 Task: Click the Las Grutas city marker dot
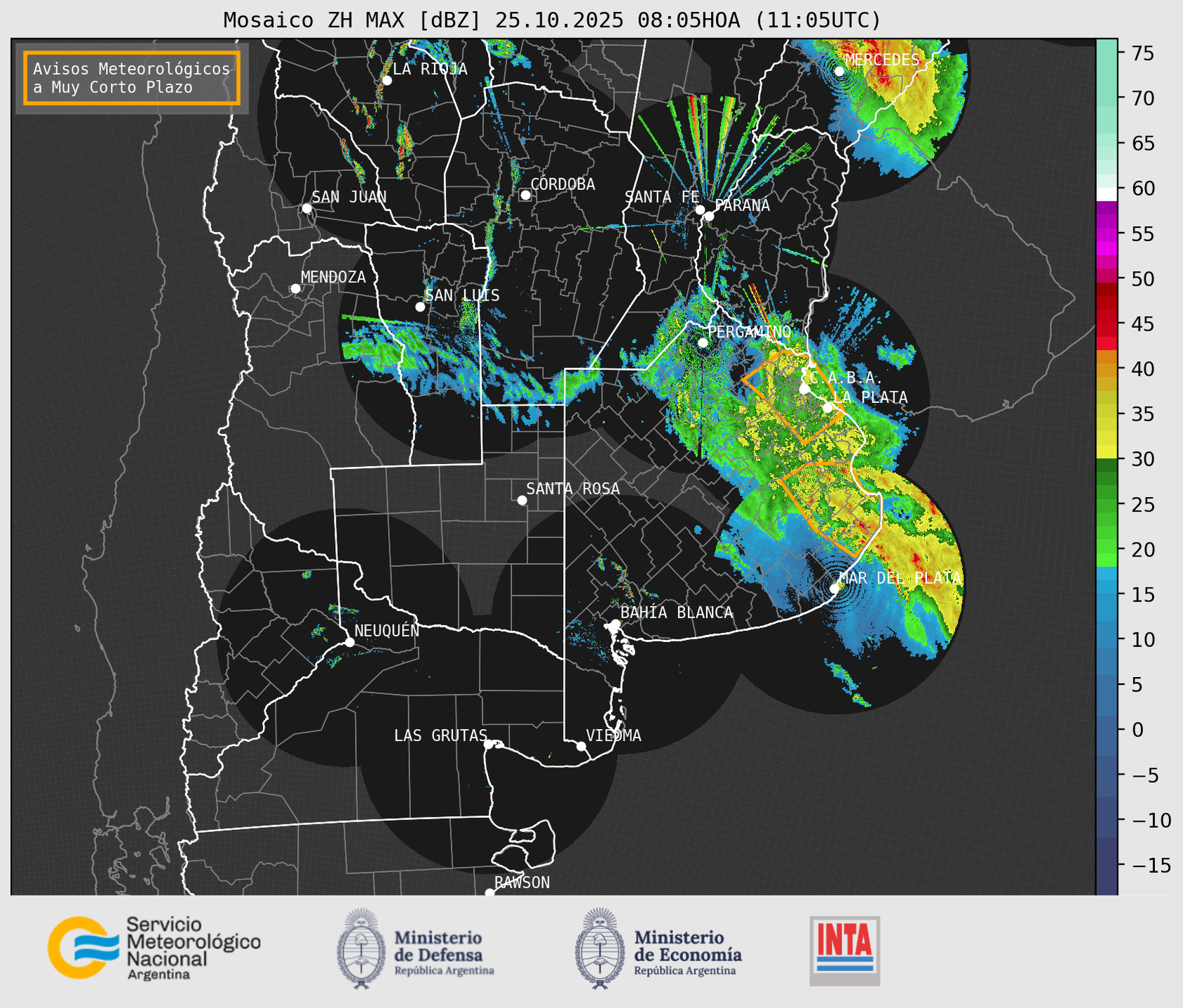(x=489, y=744)
